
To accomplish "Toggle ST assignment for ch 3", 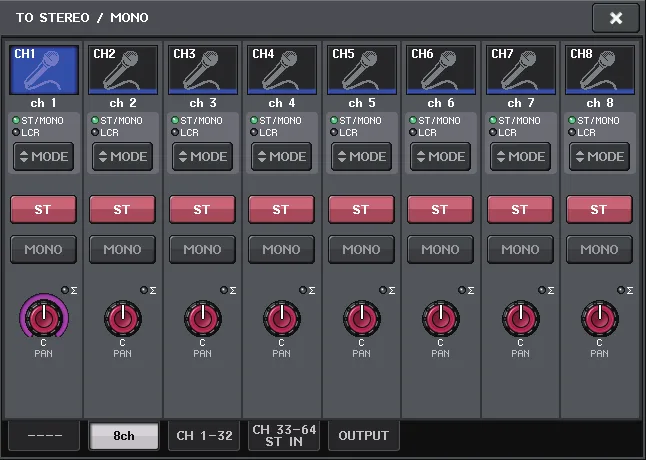I will coord(202,210).
